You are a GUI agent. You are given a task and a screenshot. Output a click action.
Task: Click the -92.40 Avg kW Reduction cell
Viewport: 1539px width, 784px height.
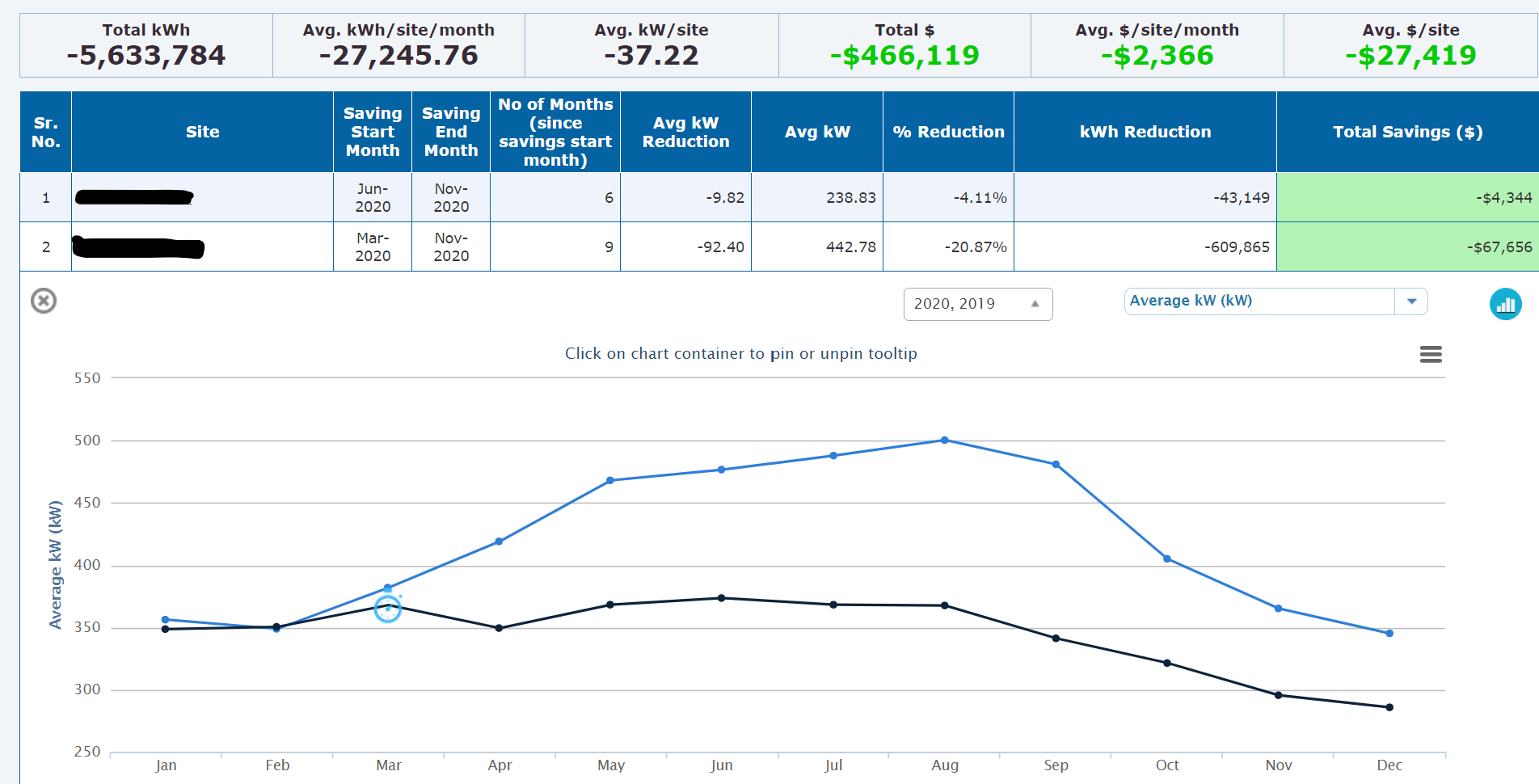click(x=685, y=247)
